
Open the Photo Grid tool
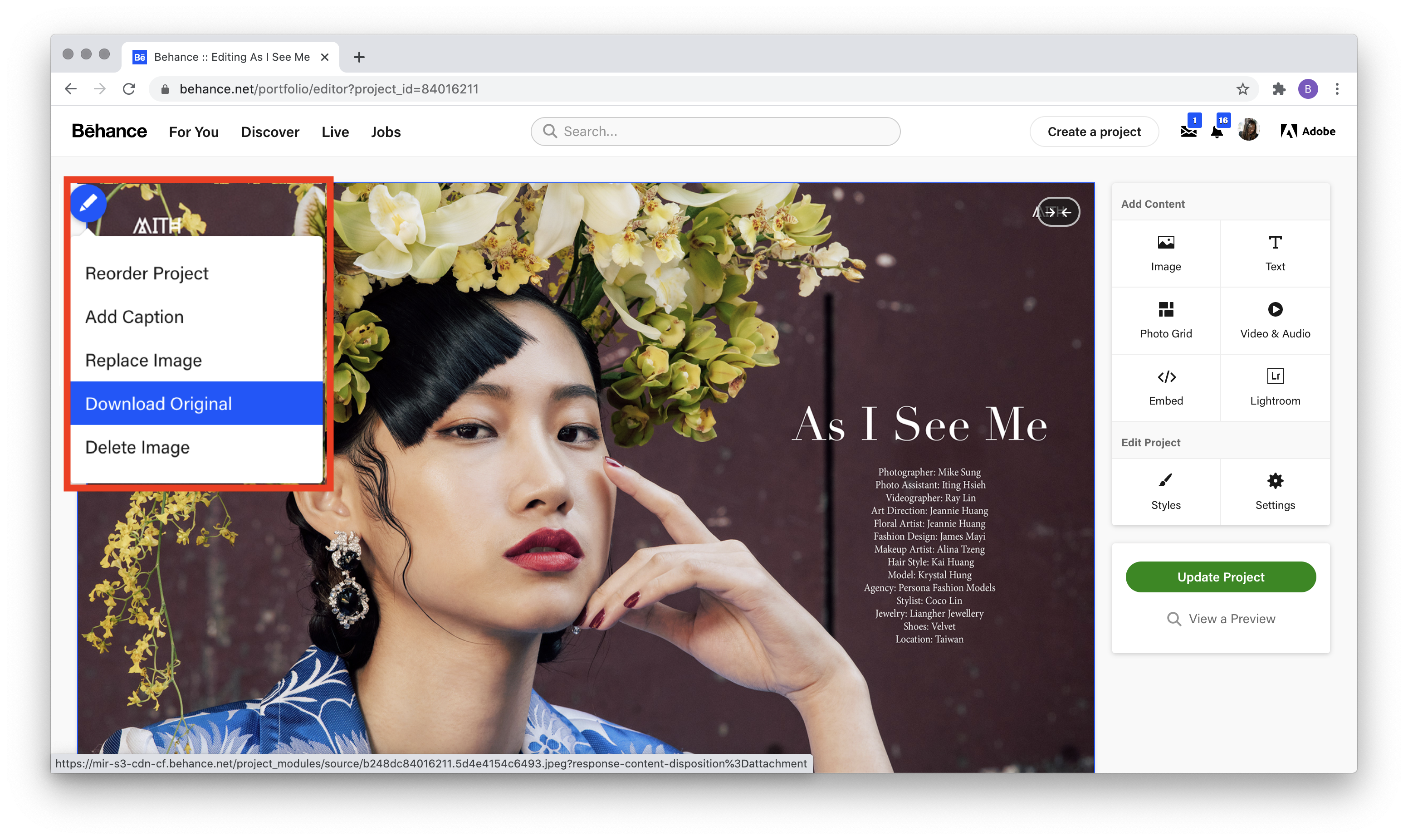click(x=1166, y=318)
